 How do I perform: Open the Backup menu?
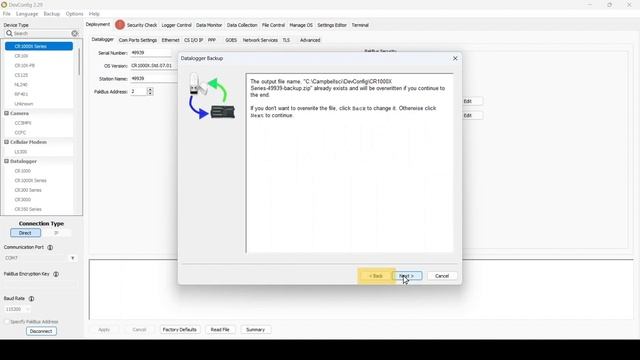(52, 14)
